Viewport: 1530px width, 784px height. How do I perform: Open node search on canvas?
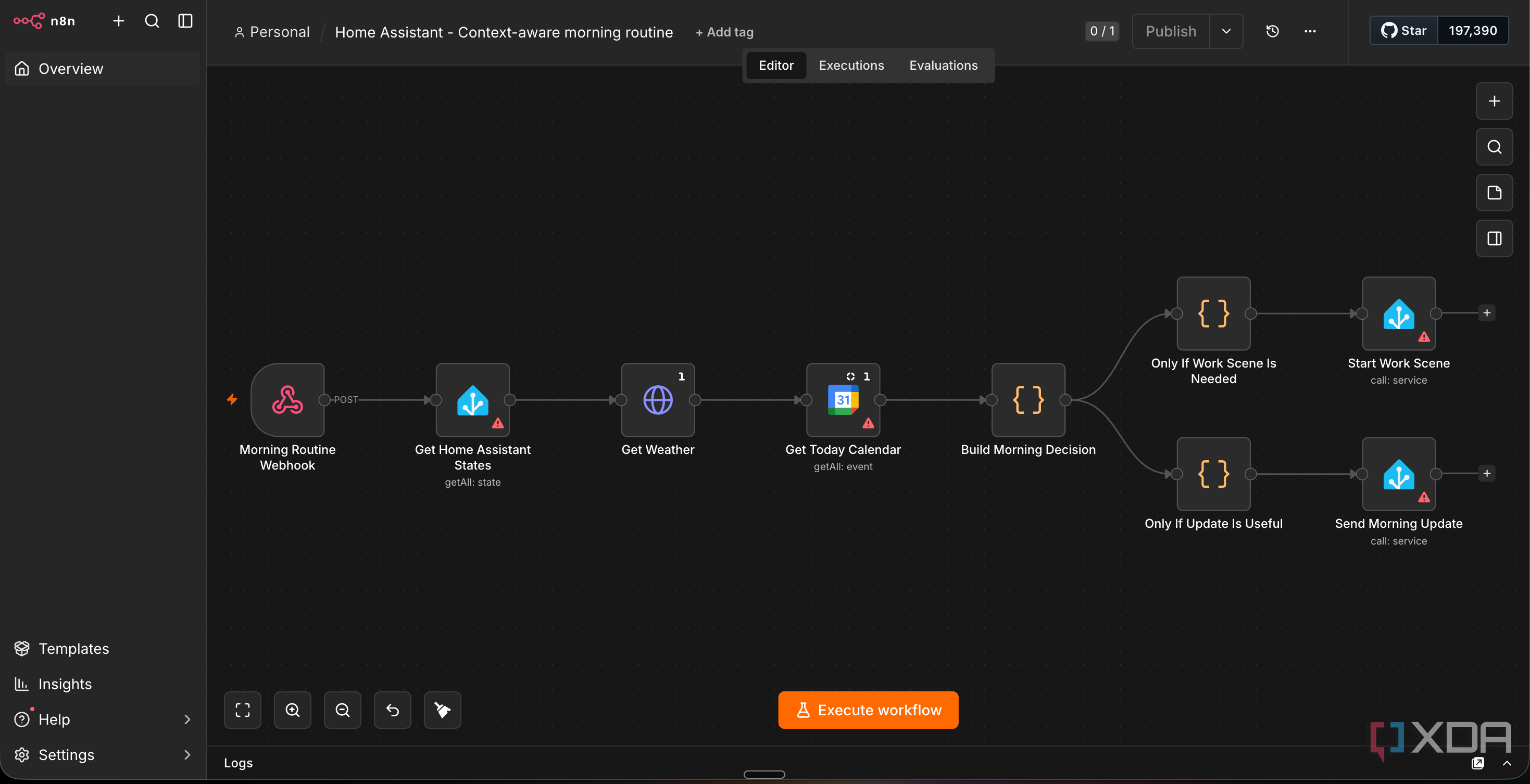1495,147
